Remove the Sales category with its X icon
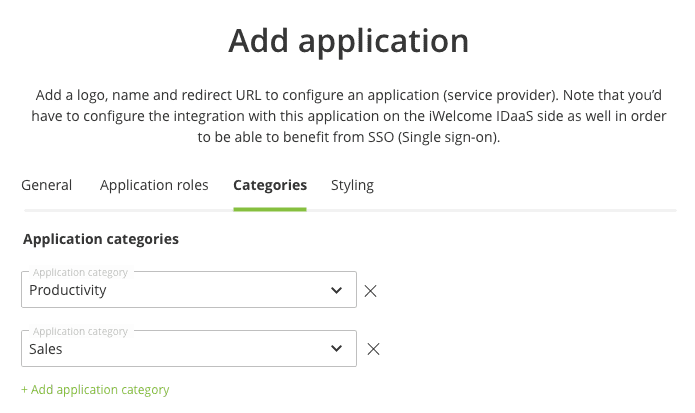This screenshot has width=695, height=413. click(x=373, y=349)
